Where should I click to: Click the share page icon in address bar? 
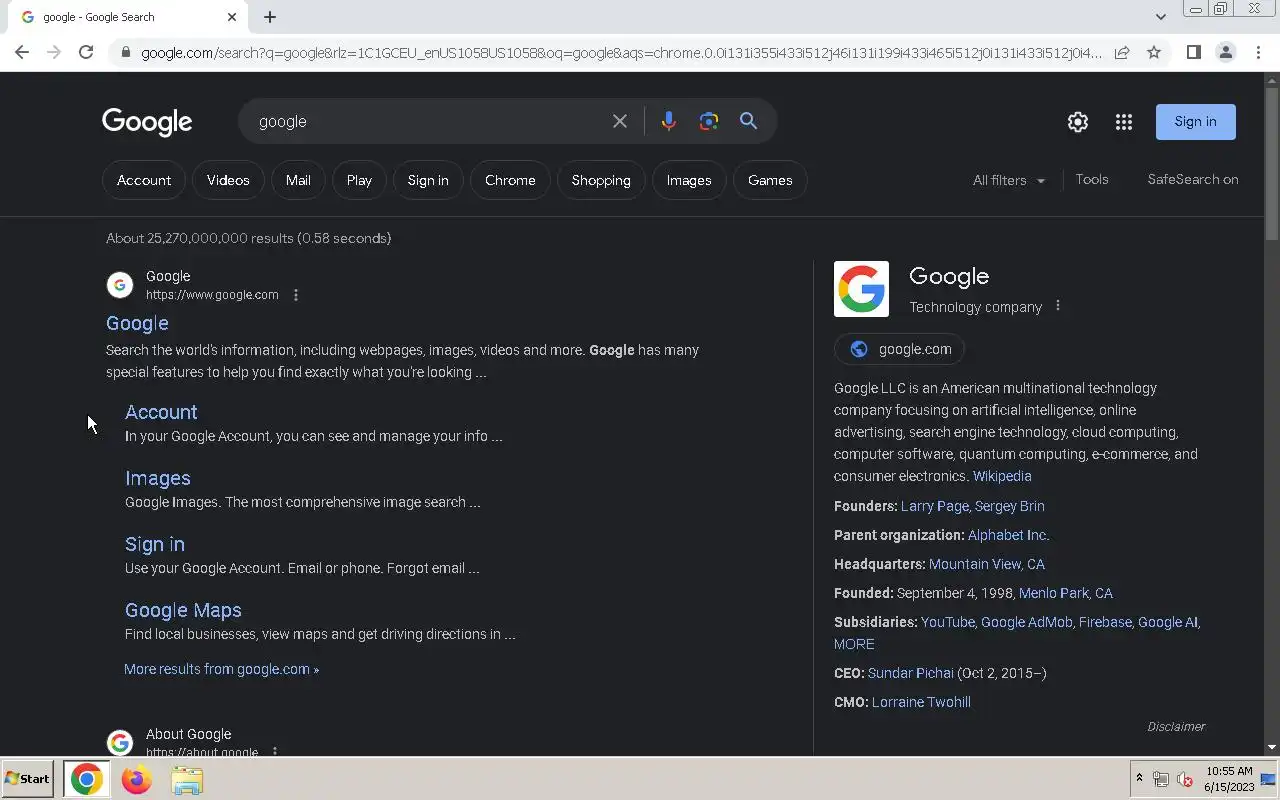click(x=1122, y=52)
